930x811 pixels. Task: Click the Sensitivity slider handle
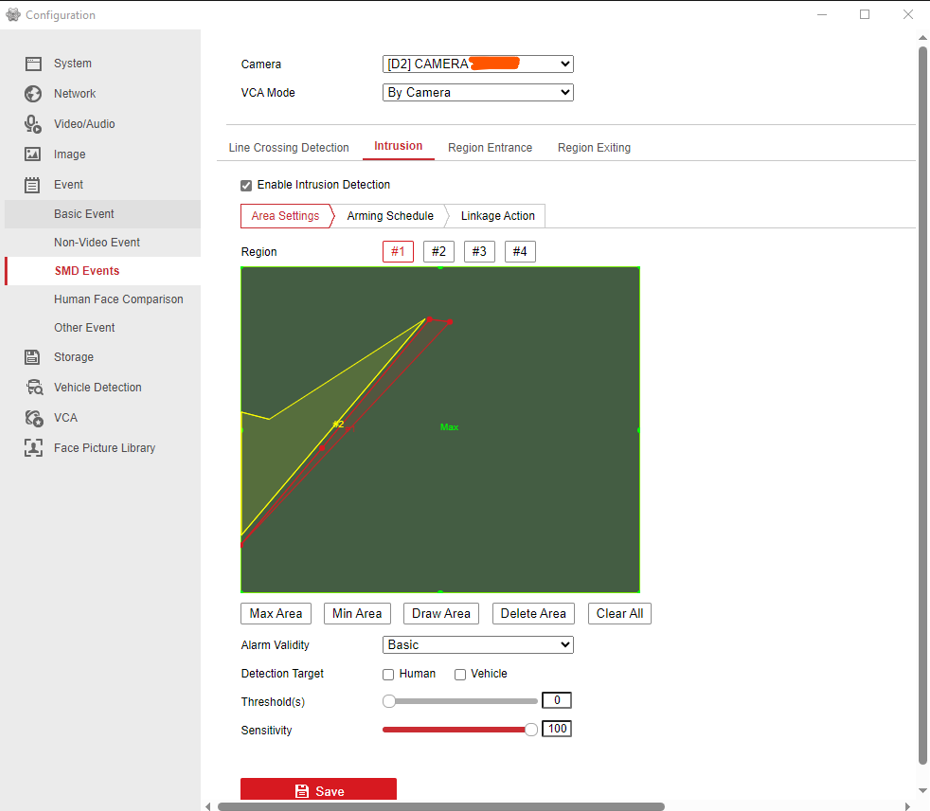(531, 730)
